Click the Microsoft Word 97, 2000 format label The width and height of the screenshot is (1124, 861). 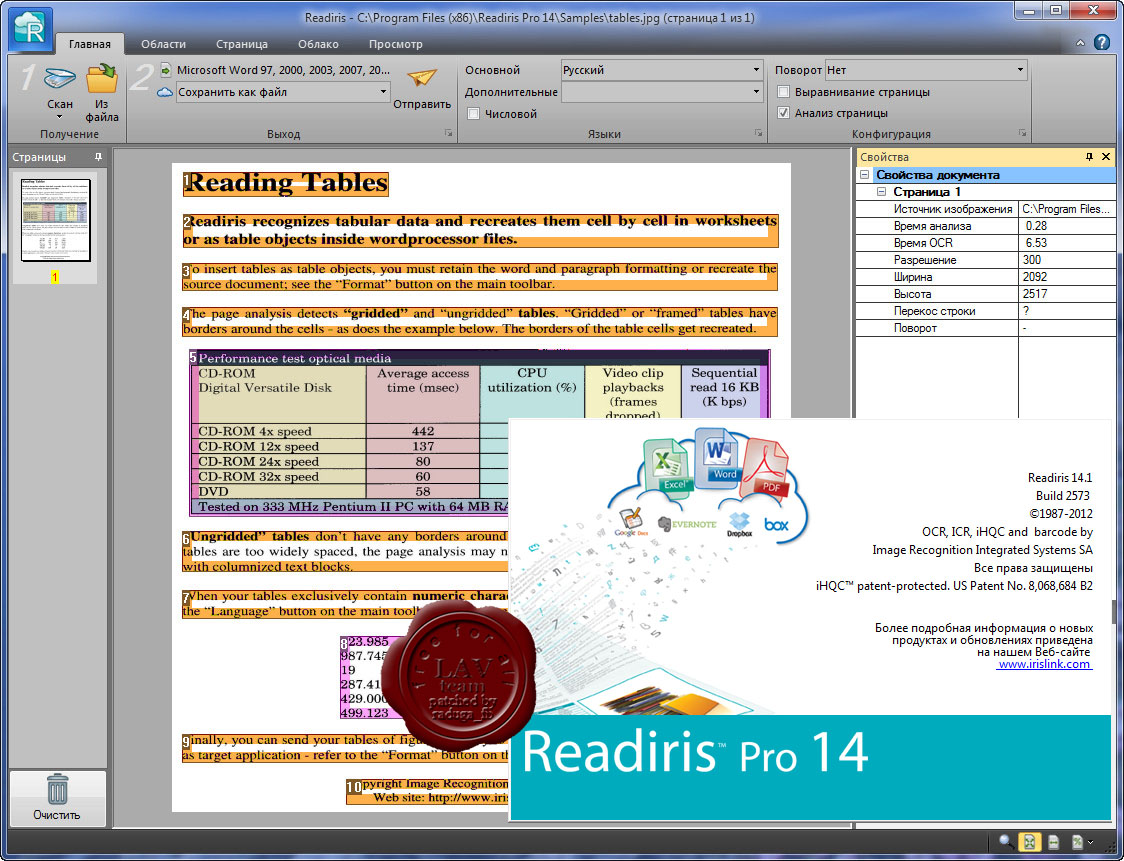[283, 70]
